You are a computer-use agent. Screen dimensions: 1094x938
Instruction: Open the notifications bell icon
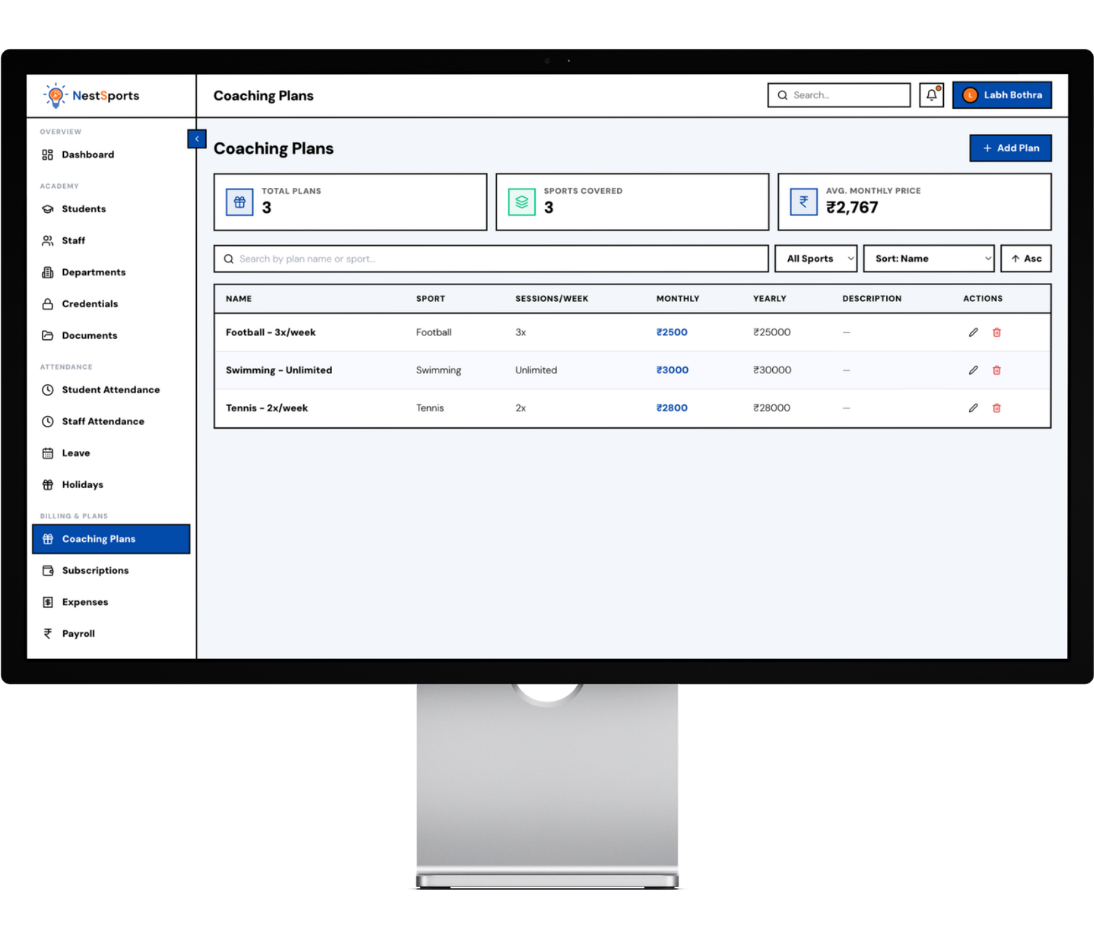coord(931,95)
